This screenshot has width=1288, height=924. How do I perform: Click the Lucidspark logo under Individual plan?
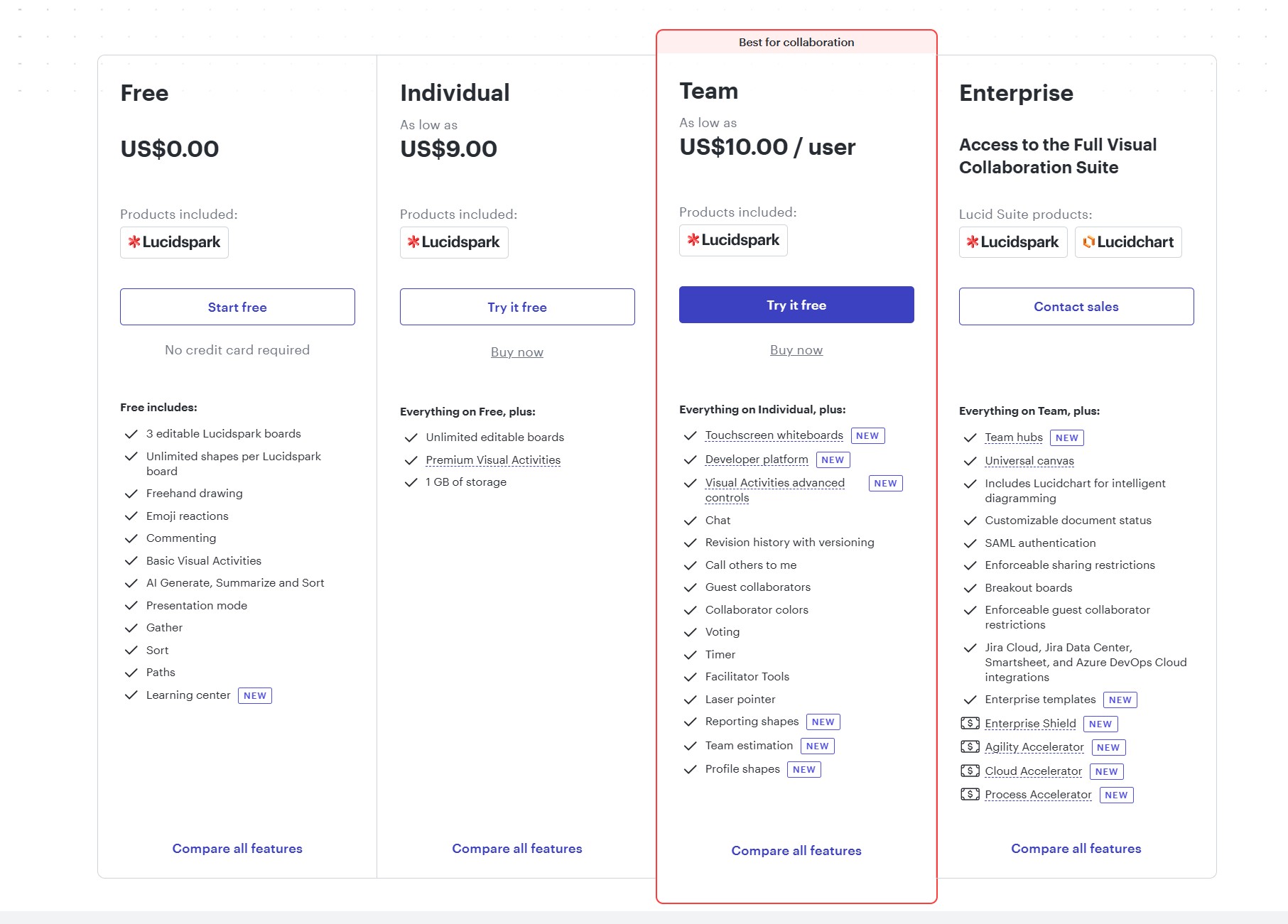(x=454, y=242)
